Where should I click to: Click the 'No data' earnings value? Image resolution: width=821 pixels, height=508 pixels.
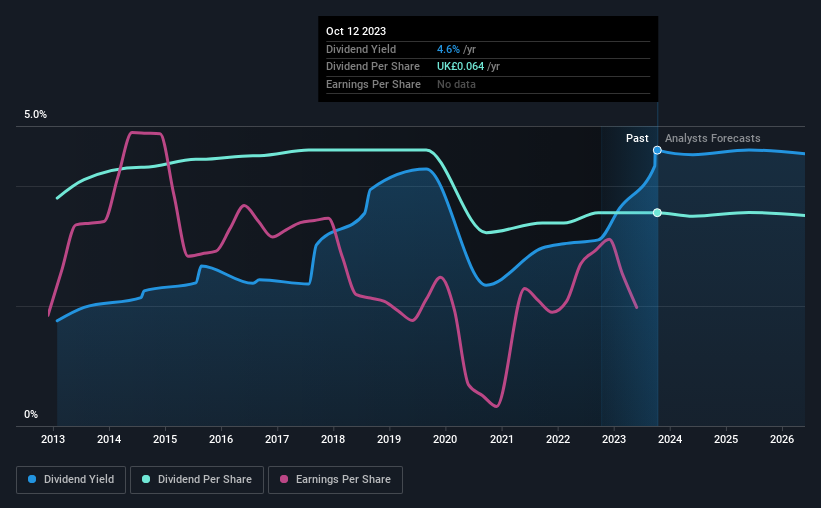pyautogui.click(x=457, y=84)
